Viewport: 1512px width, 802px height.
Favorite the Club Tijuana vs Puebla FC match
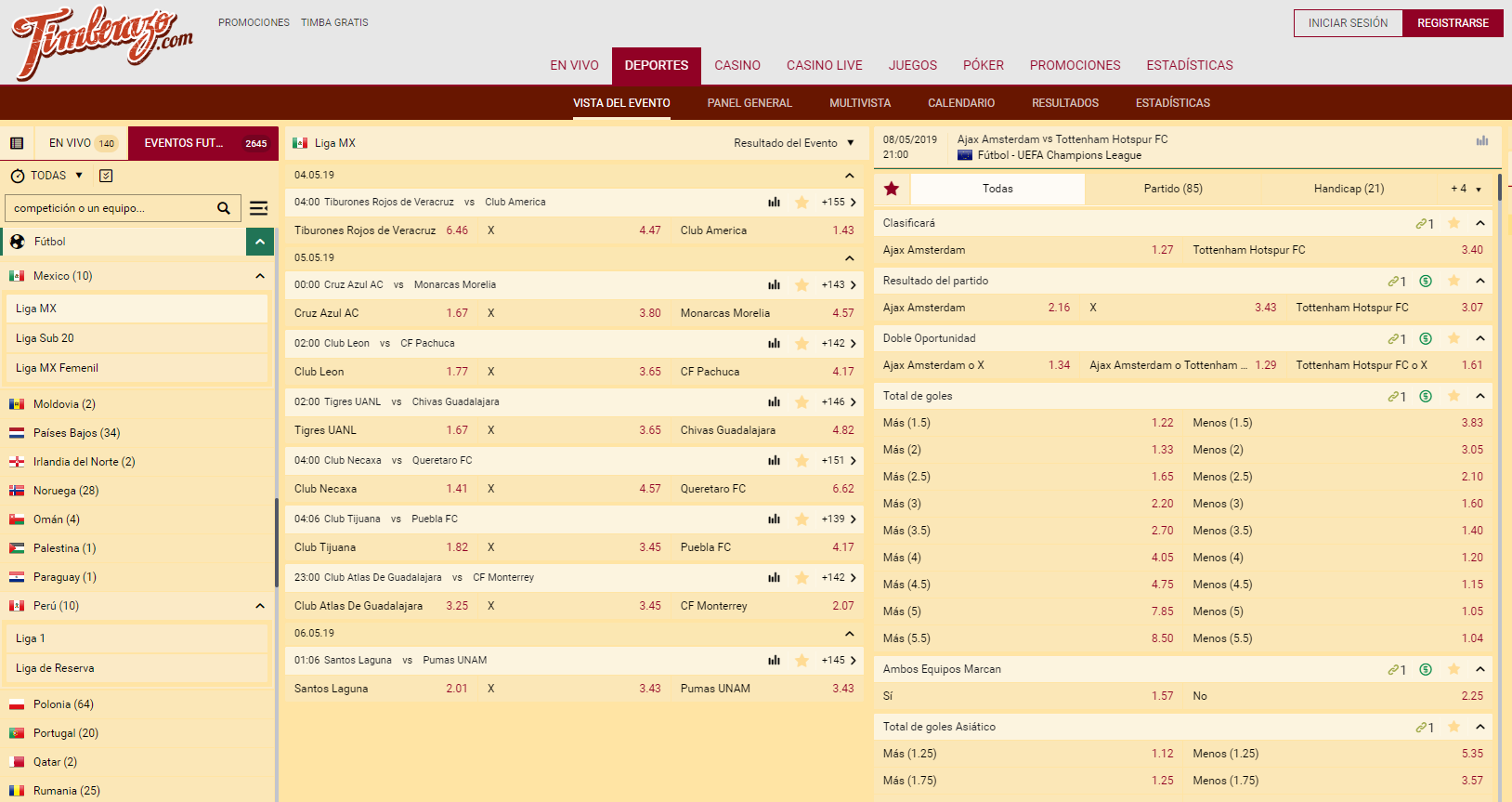tap(802, 519)
